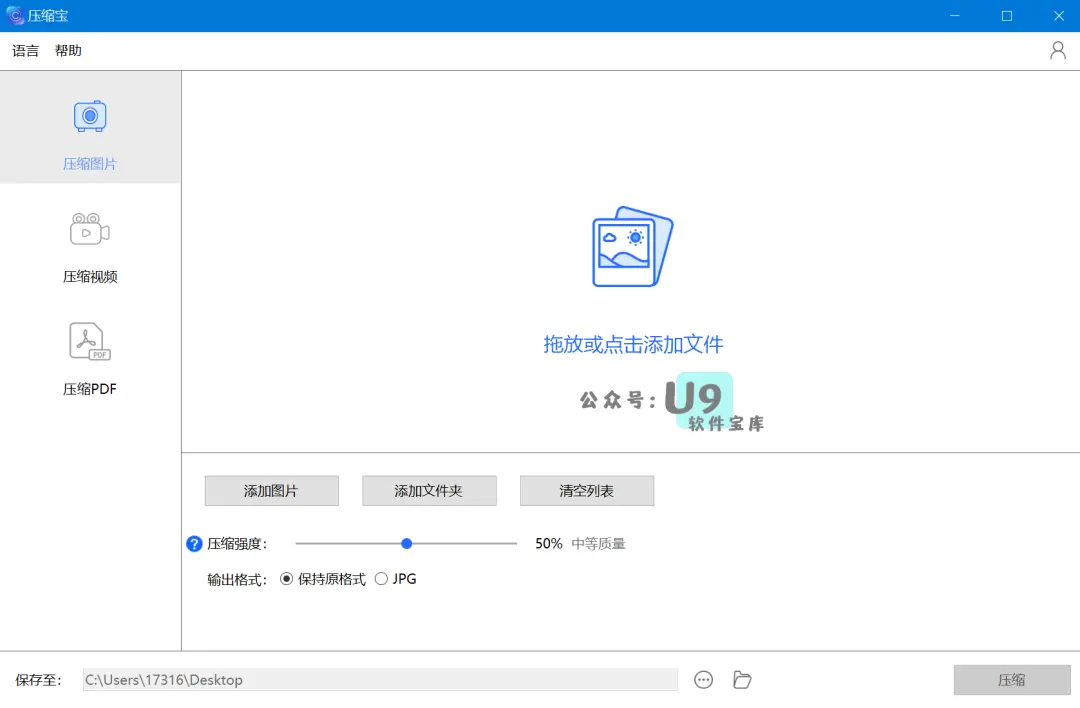Click the blue help question mark icon
The width and height of the screenshot is (1080, 708).
pyautogui.click(x=194, y=544)
